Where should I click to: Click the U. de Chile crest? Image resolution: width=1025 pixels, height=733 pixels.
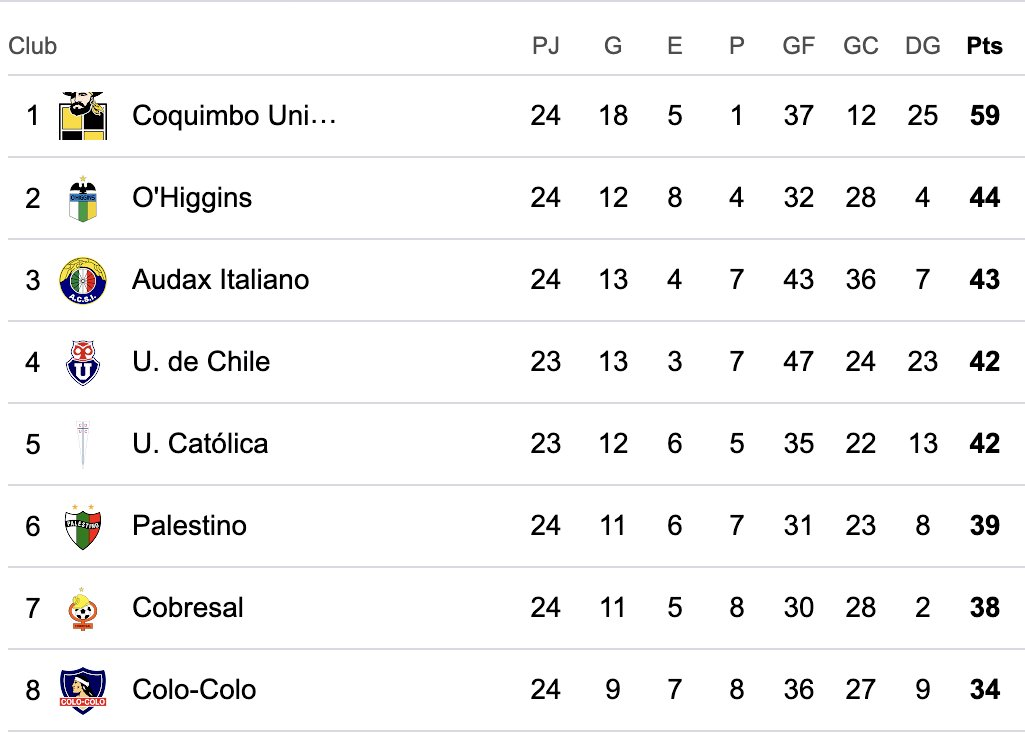coord(82,362)
